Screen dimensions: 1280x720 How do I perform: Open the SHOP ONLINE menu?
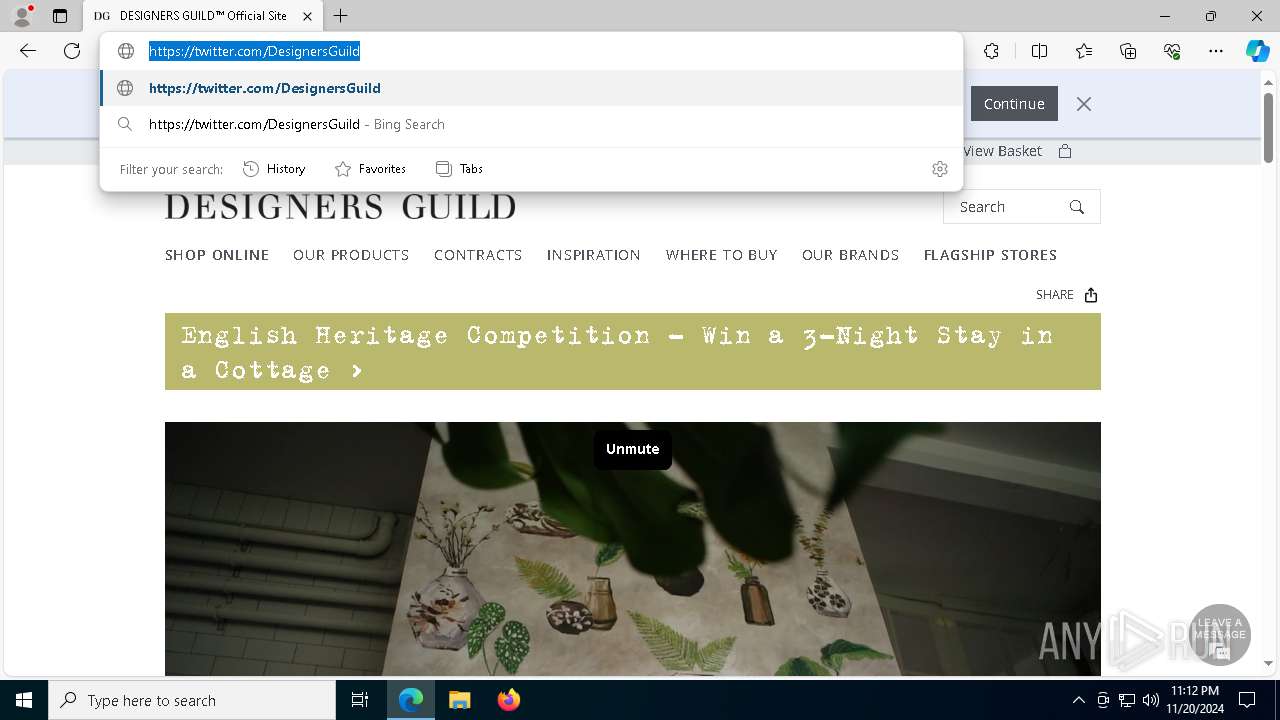[217, 255]
